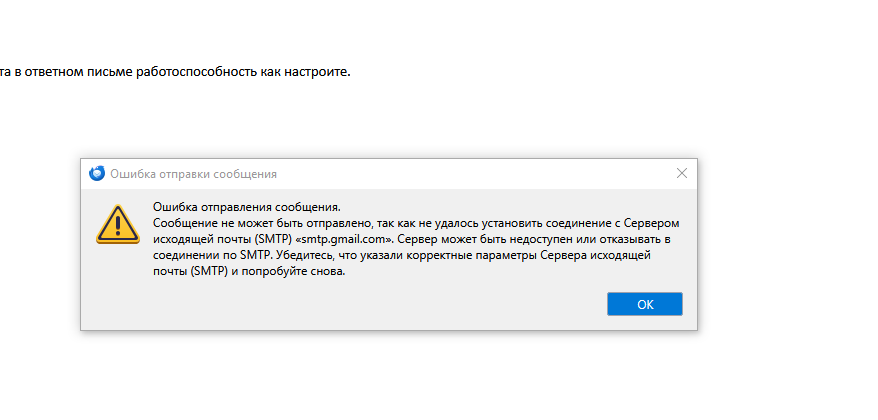Click the yellow warning triangle icon
Image resolution: width=878 pixels, height=420 pixels.
coord(117,223)
